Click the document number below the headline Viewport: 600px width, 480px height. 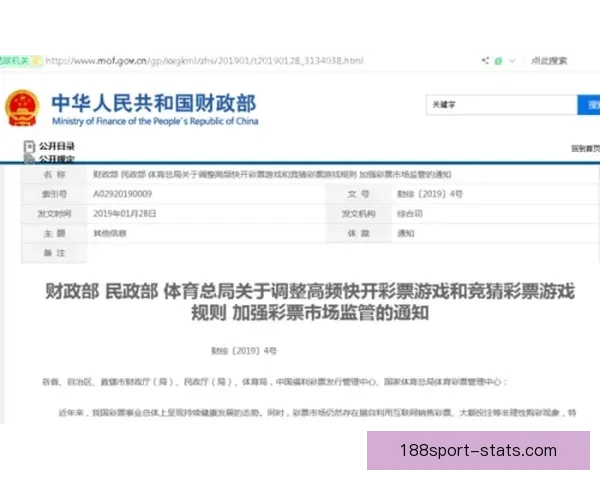tap(244, 351)
